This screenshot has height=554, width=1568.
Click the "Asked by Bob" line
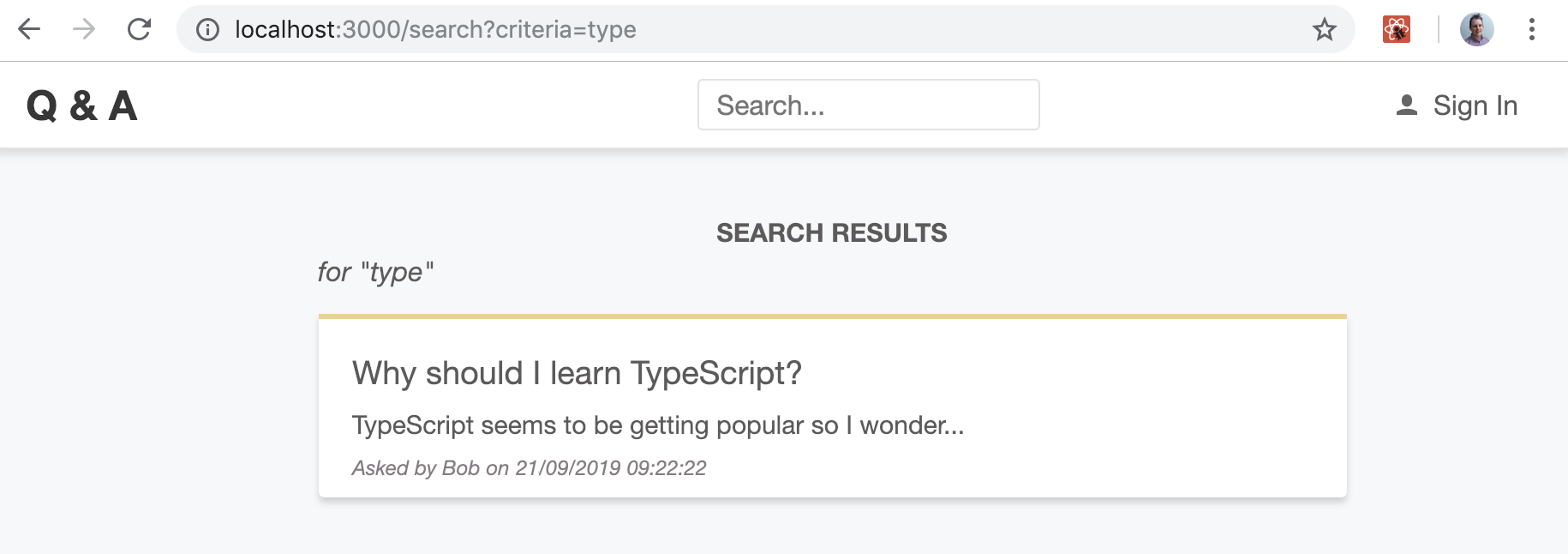point(529,468)
